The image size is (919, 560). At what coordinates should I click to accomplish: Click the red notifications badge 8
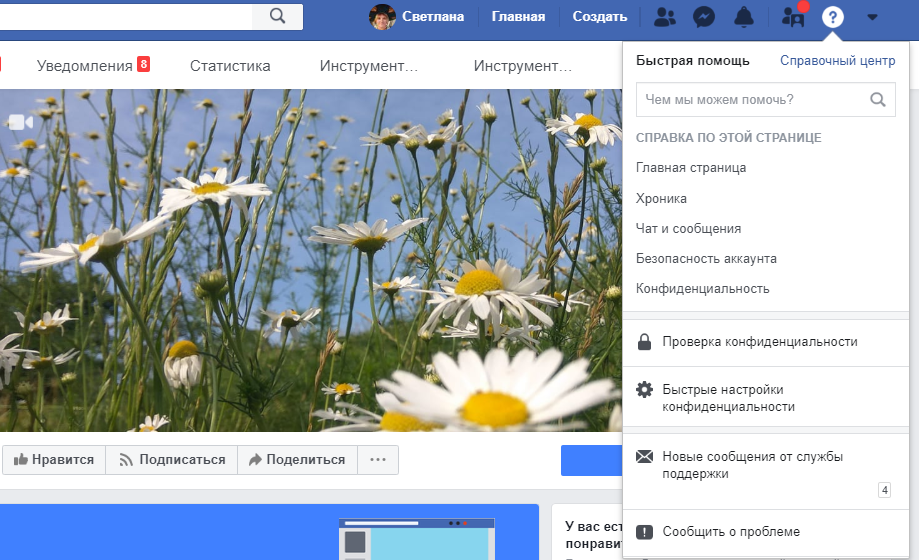144,64
